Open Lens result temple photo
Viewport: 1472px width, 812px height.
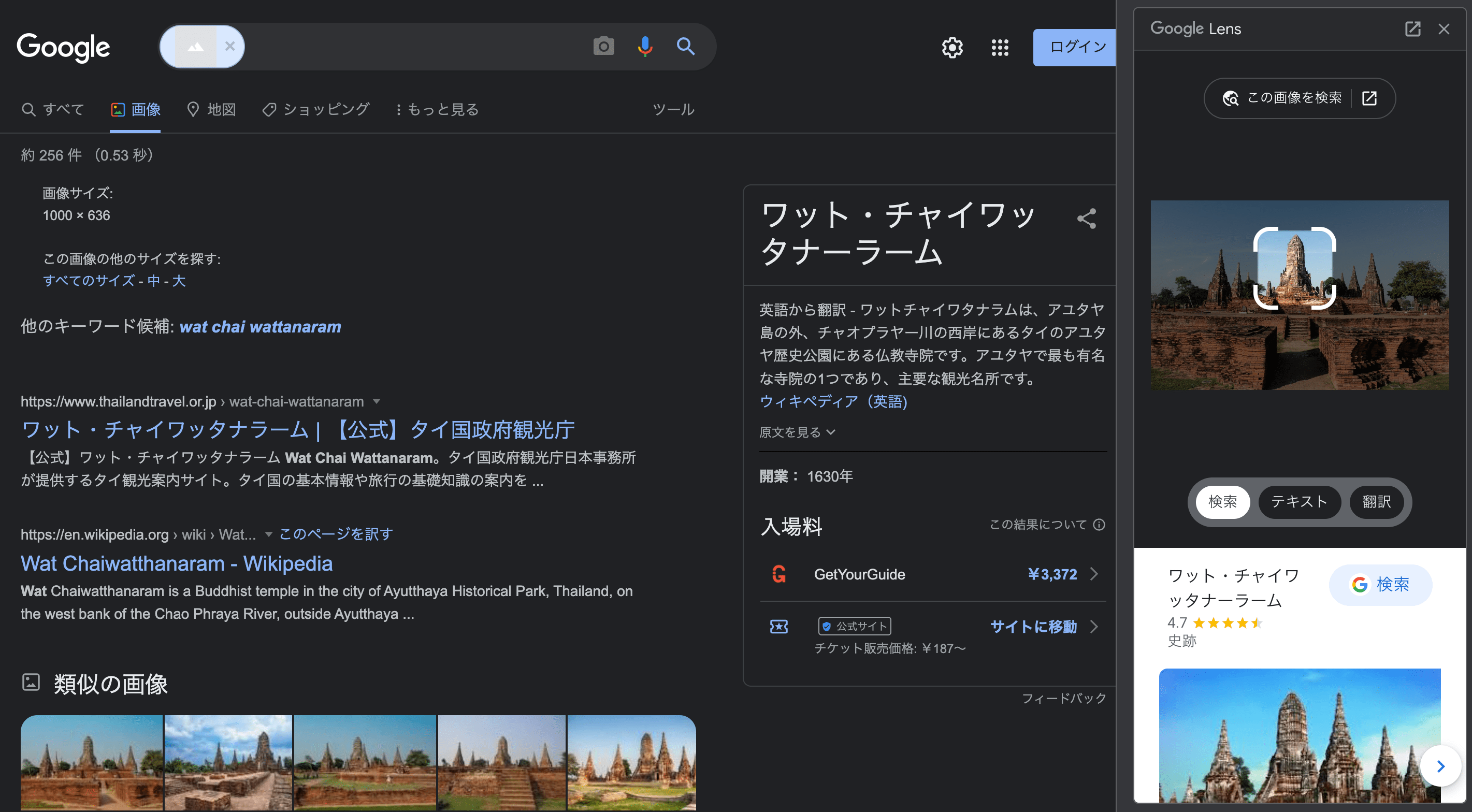click(x=1300, y=735)
